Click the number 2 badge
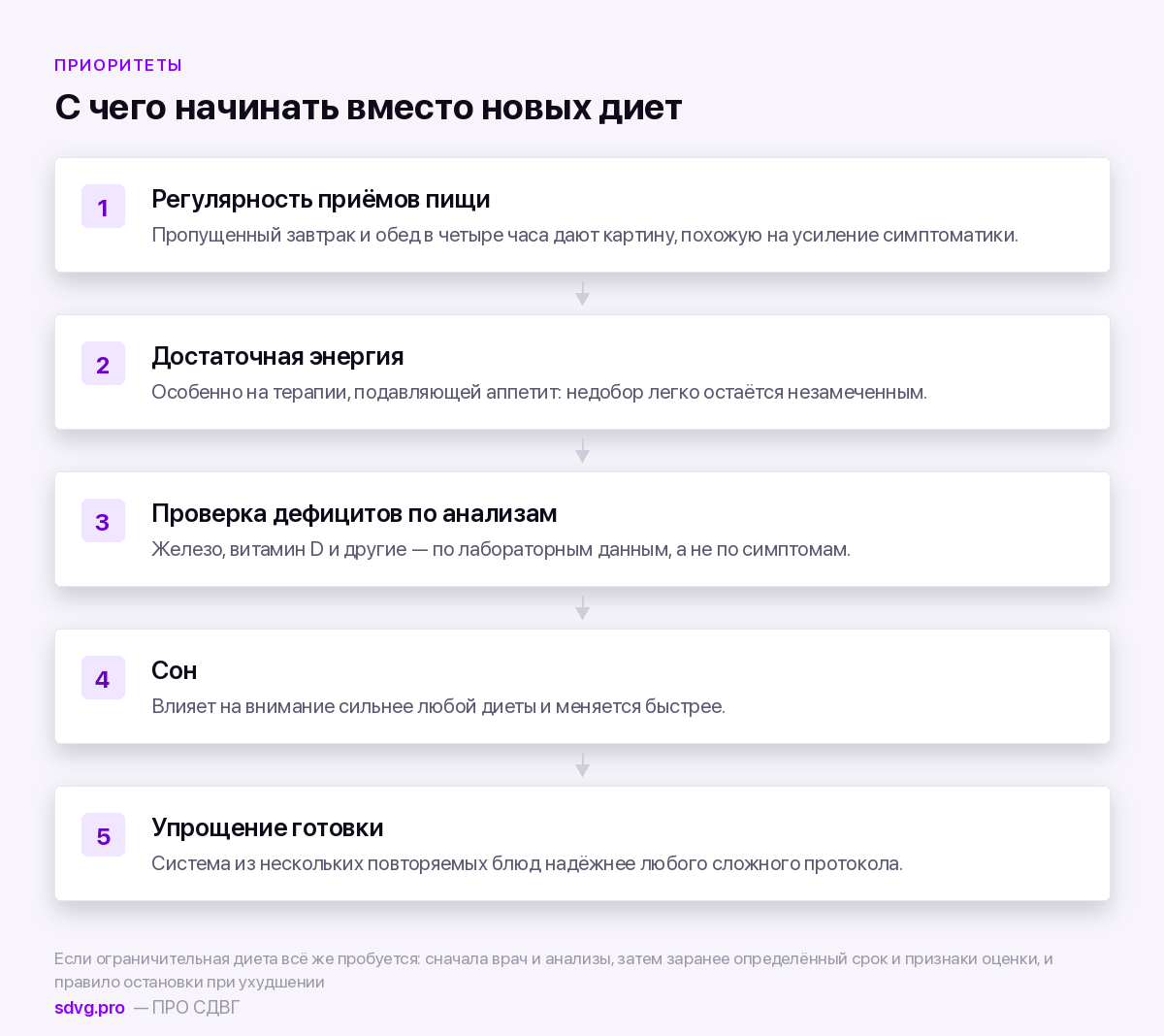This screenshot has width=1164, height=1036. tap(103, 364)
